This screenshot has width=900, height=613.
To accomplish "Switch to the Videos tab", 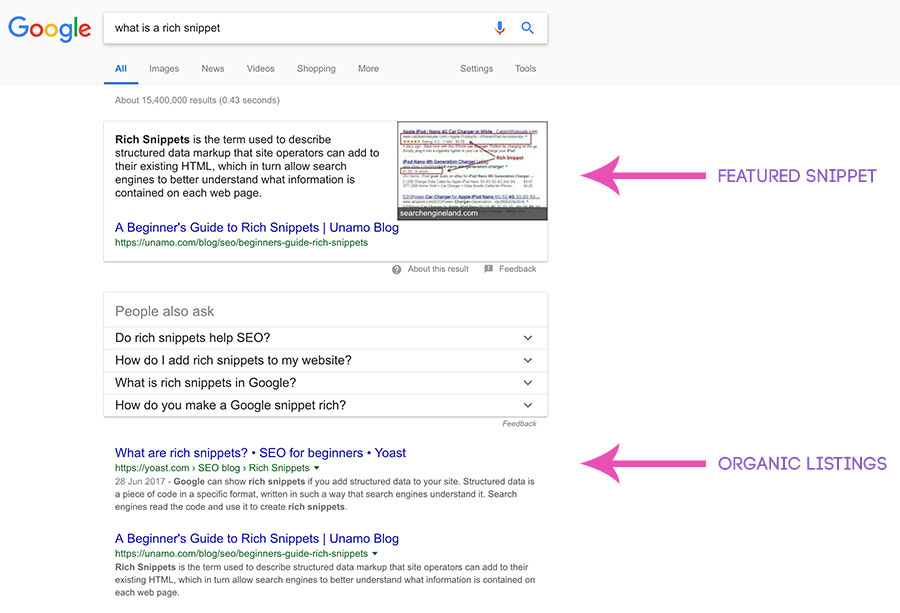I will tap(261, 69).
